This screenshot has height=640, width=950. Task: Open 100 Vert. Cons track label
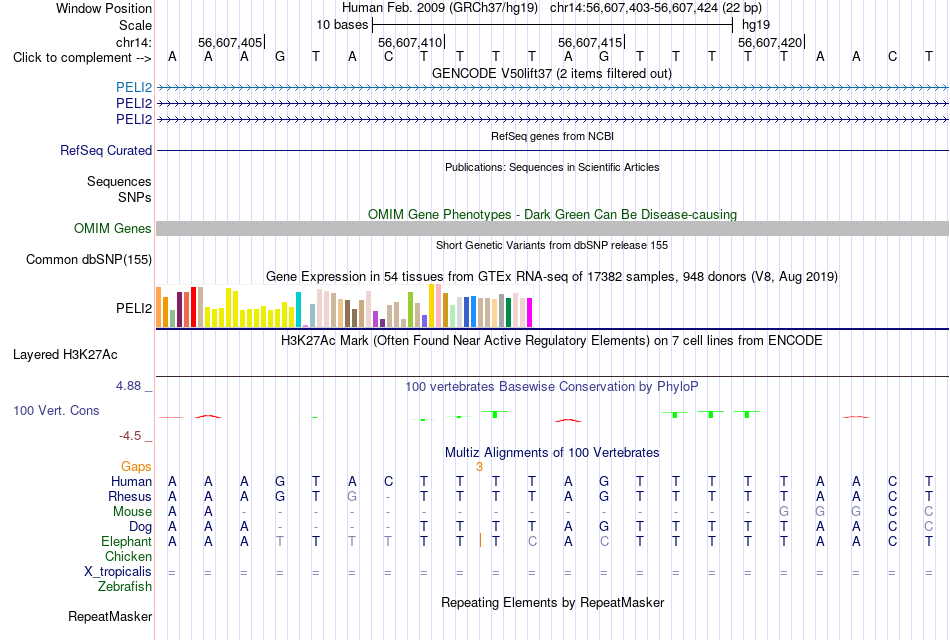click(56, 411)
